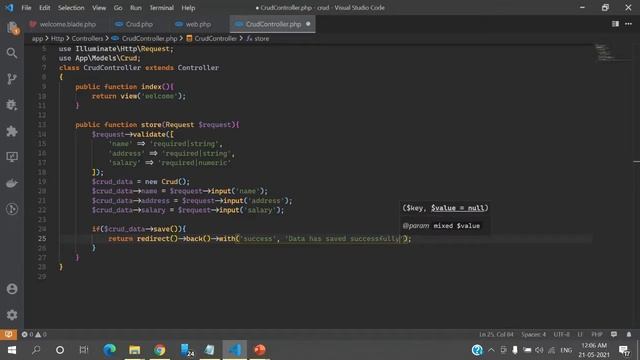Open Cortana circle on taskbar
This screenshot has height=360, width=640.
(x=60, y=350)
